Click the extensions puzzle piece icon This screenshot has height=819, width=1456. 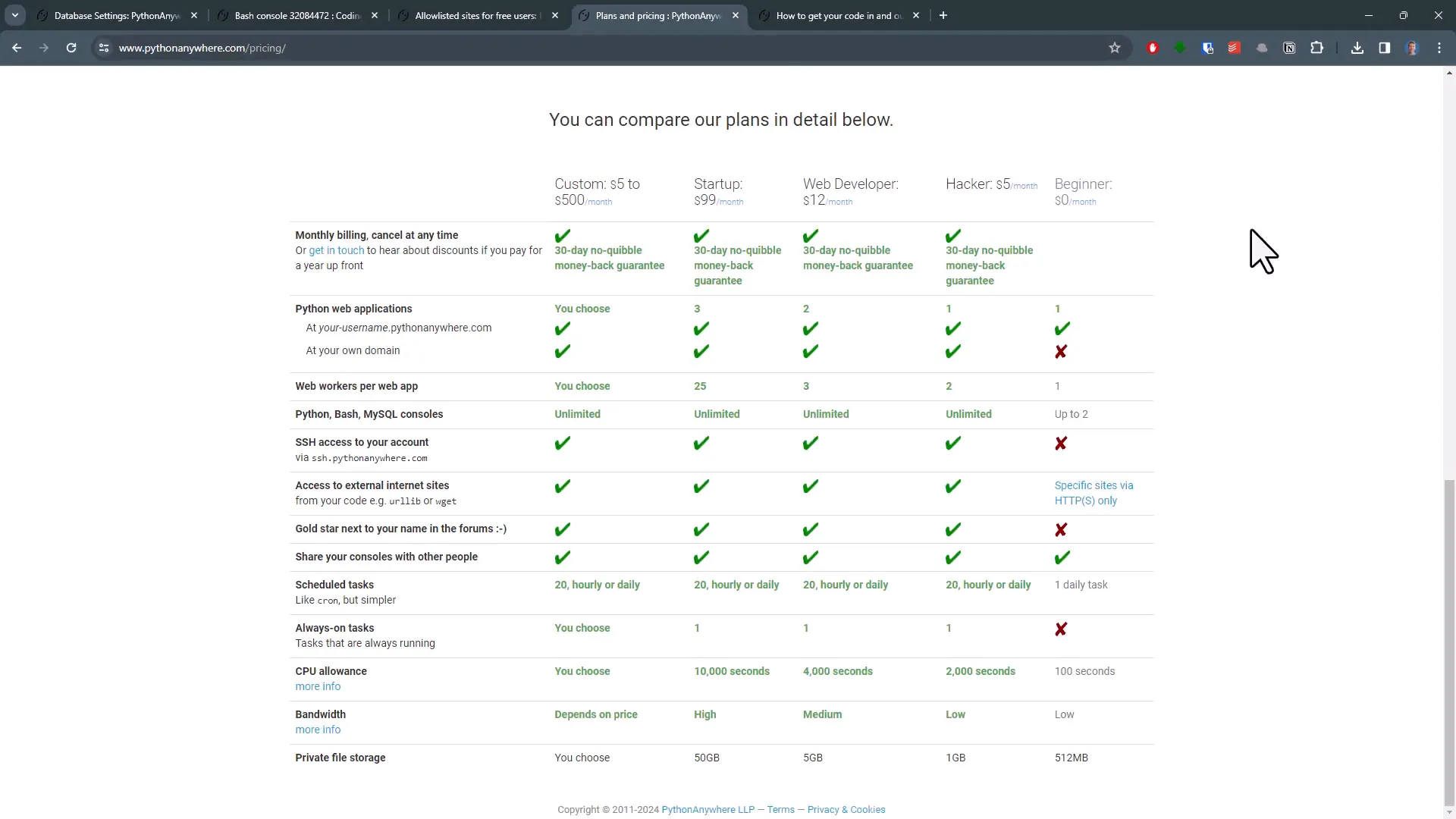1317,48
